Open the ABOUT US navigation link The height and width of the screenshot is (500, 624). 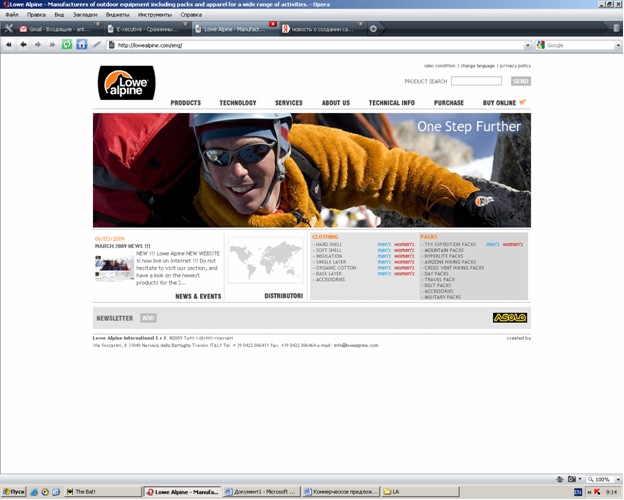tap(336, 103)
